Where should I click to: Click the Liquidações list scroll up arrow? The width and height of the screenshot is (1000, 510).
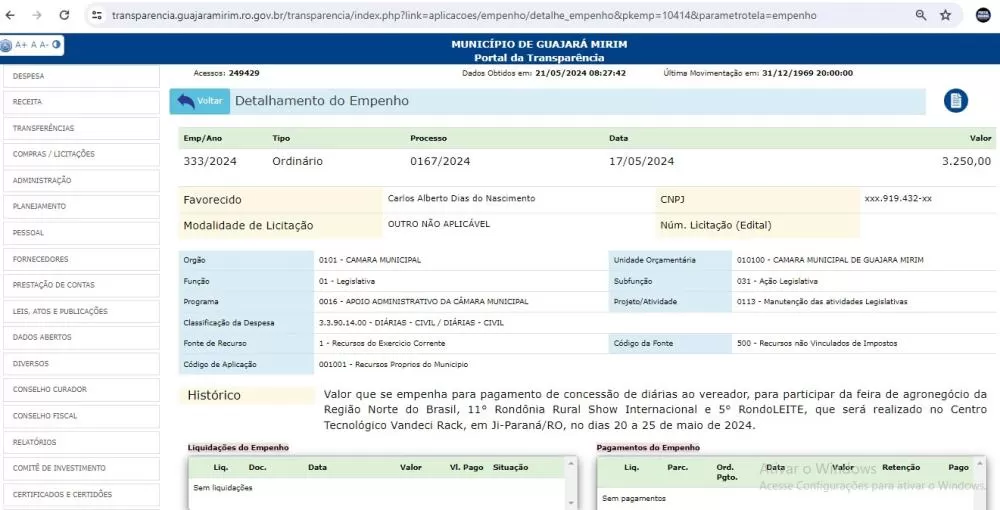[x=571, y=463]
